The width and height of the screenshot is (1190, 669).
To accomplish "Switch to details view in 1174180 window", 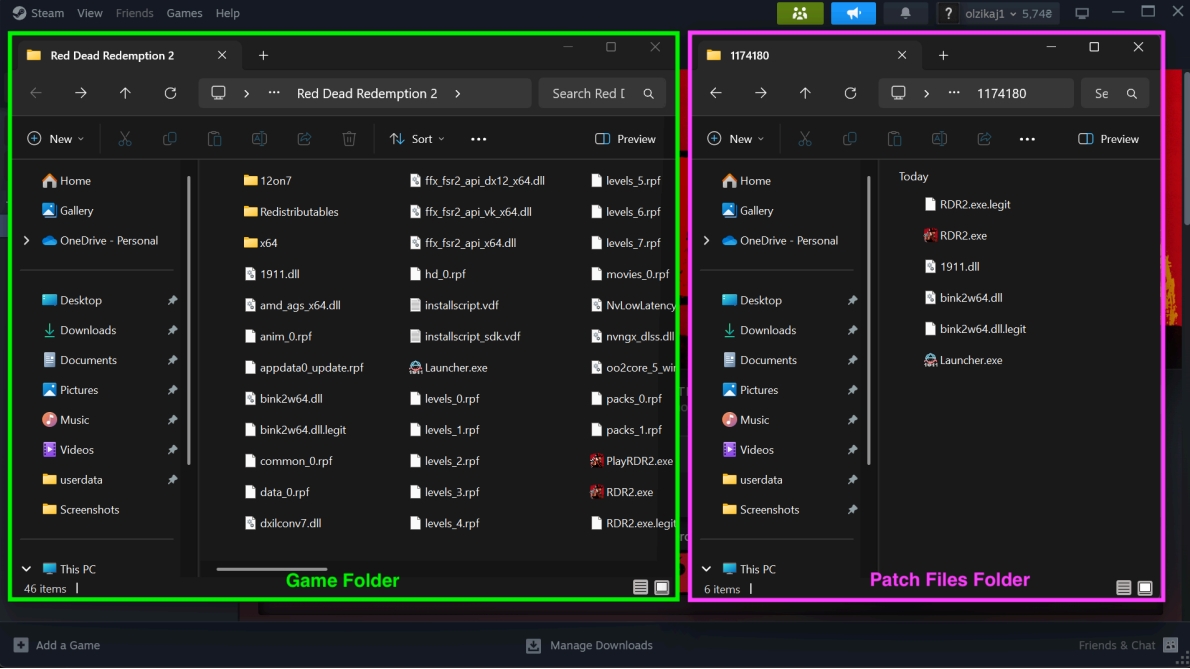I will [1123, 588].
